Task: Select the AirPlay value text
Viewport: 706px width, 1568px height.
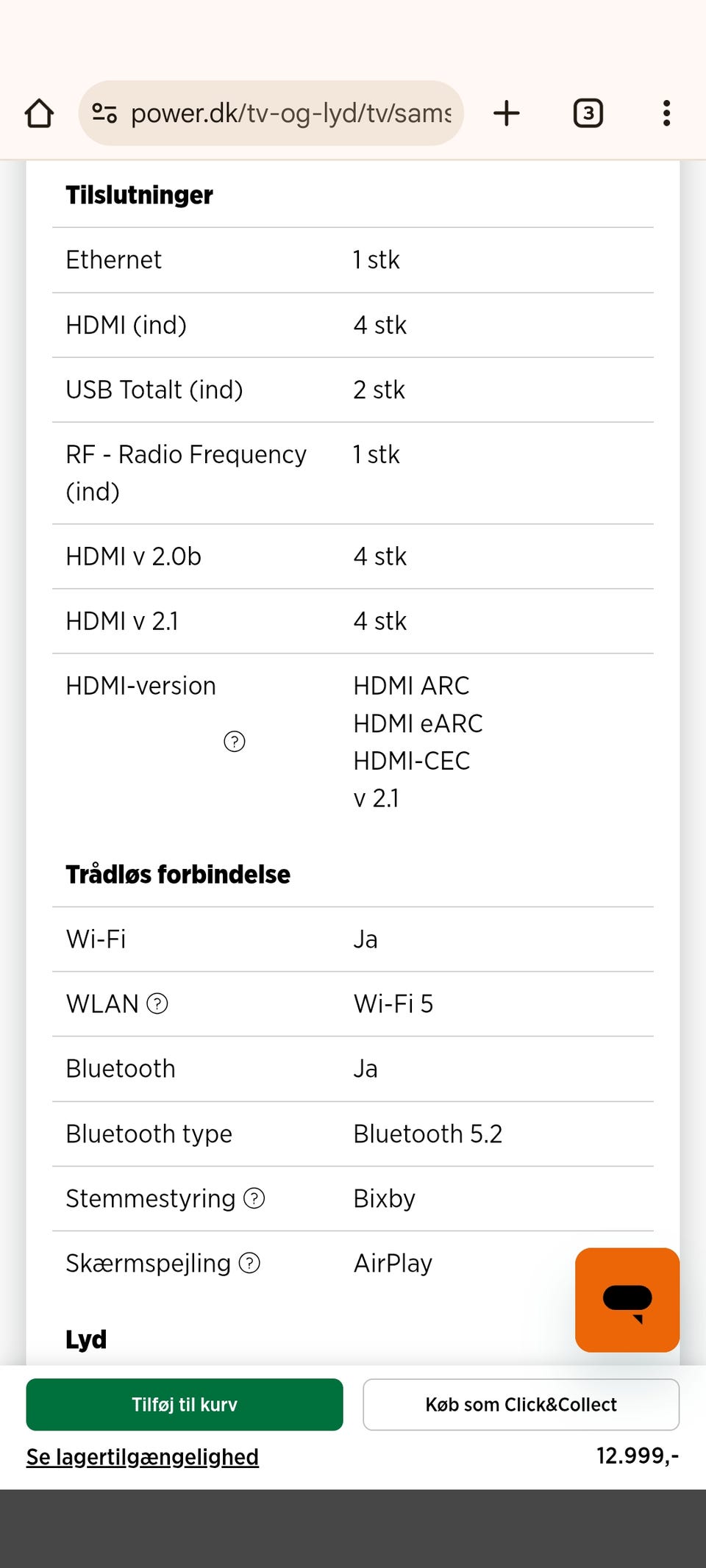Action: click(x=393, y=1263)
